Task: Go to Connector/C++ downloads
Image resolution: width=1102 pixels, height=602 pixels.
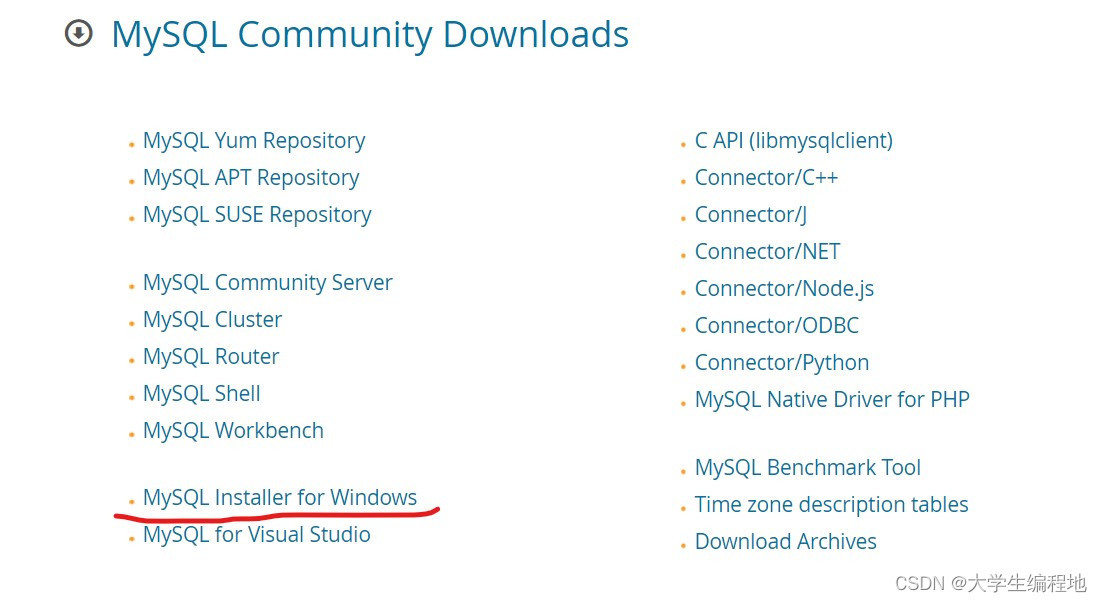Action: (x=766, y=178)
